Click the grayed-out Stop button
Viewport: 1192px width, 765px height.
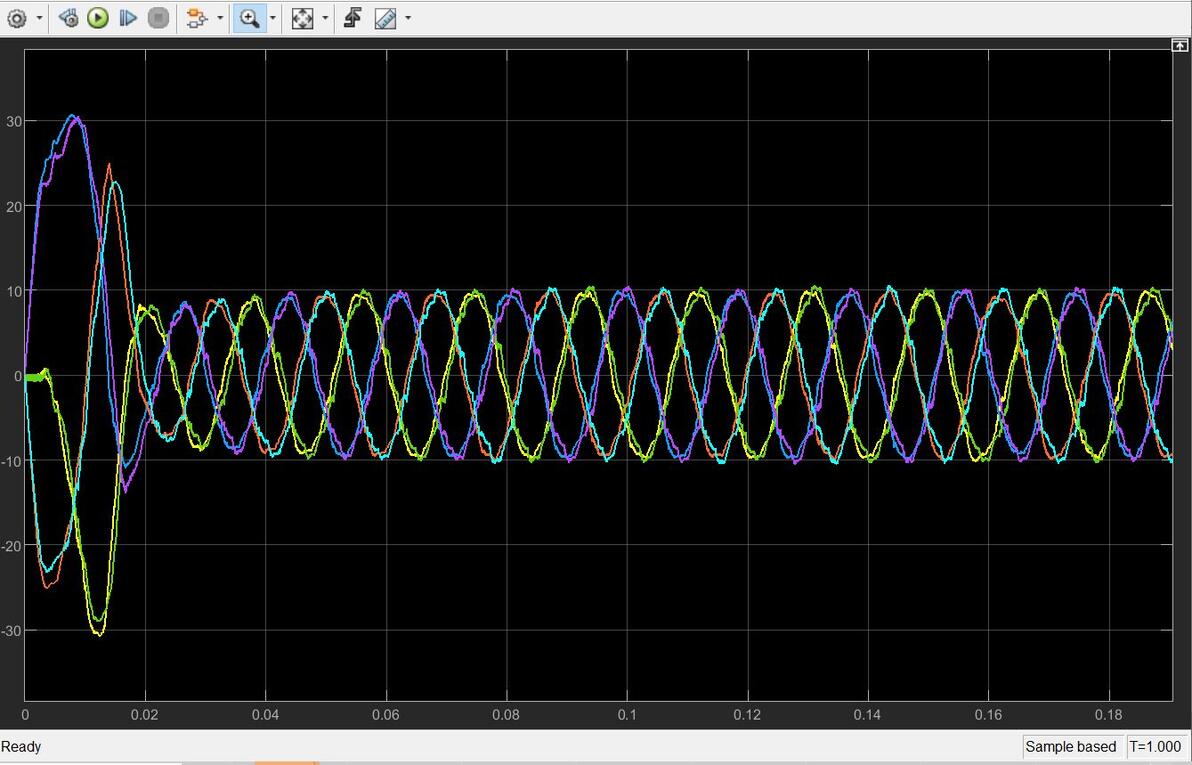point(158,18)
